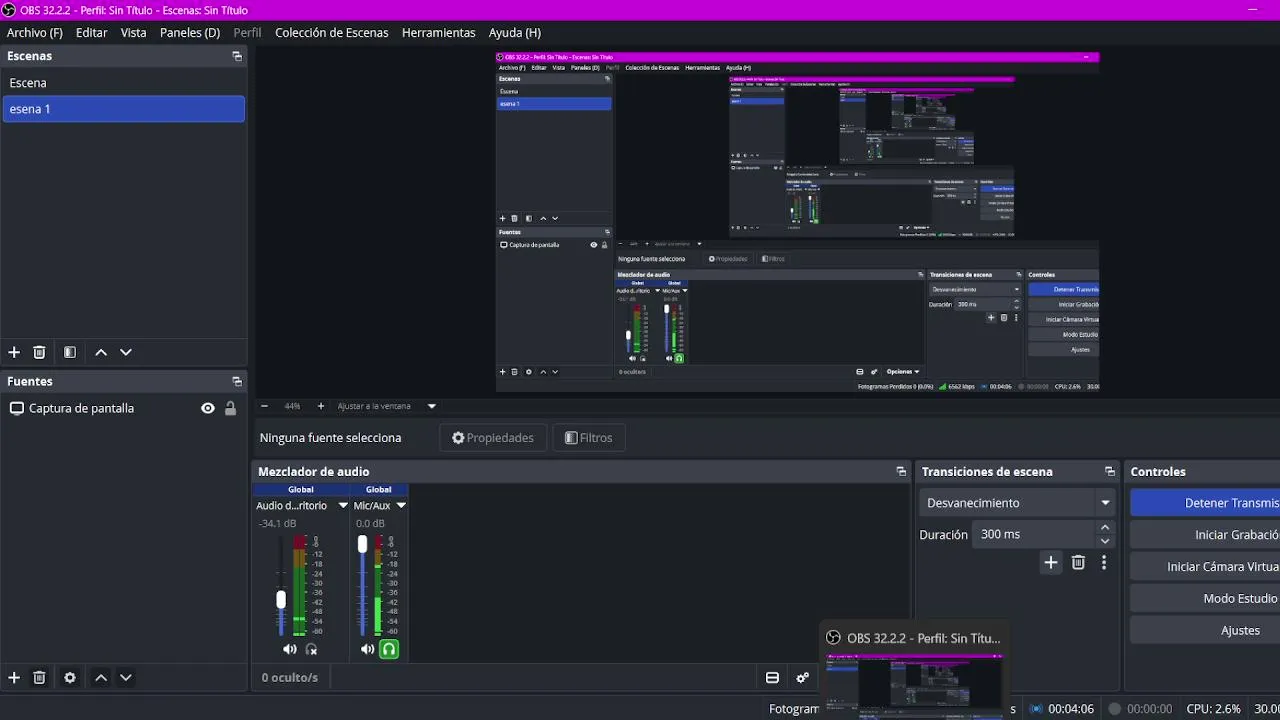This screenshot has height=720, width=1280.
Task: Open source properties gear in Fuentes toolbar
Action: pos(70,677)
